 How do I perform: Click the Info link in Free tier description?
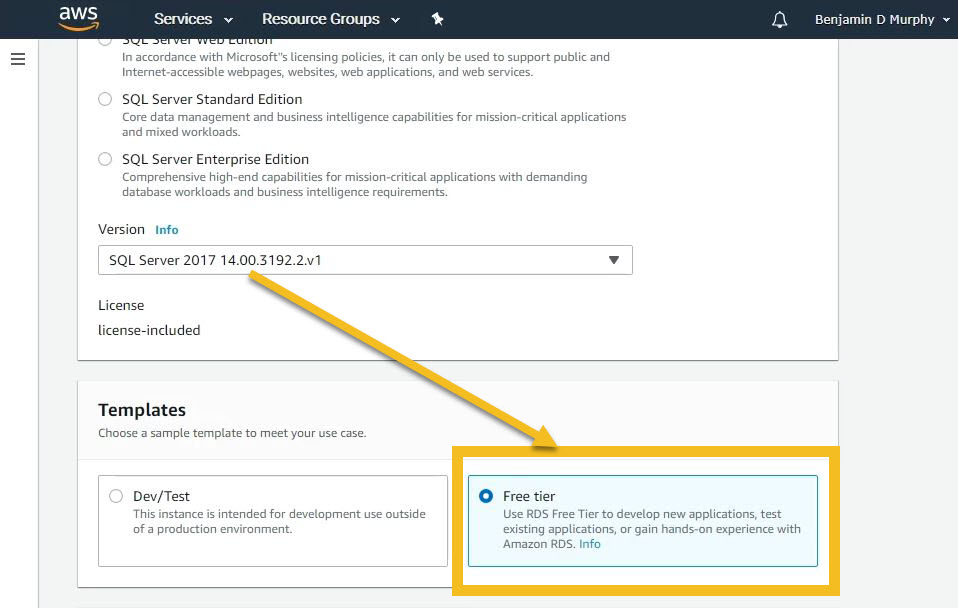coord(590,544)
